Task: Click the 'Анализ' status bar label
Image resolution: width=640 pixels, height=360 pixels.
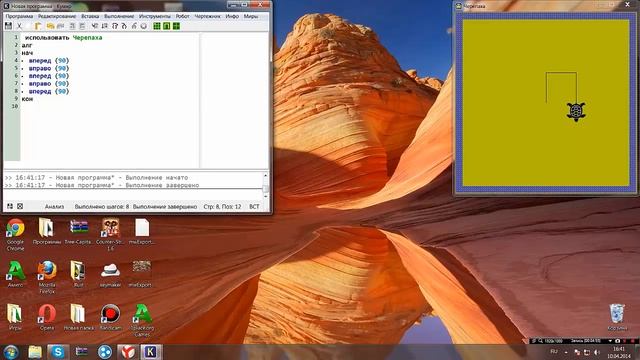Action: click(x=54, y=207)
